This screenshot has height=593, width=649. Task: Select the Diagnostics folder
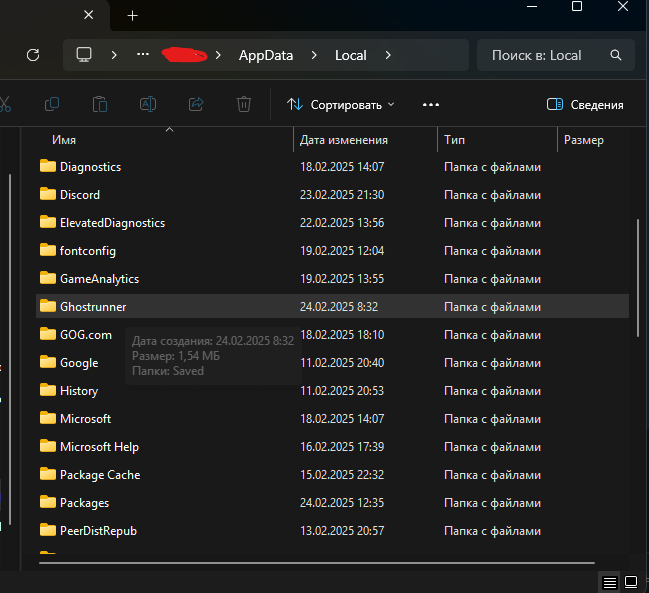tap(332, 167)
